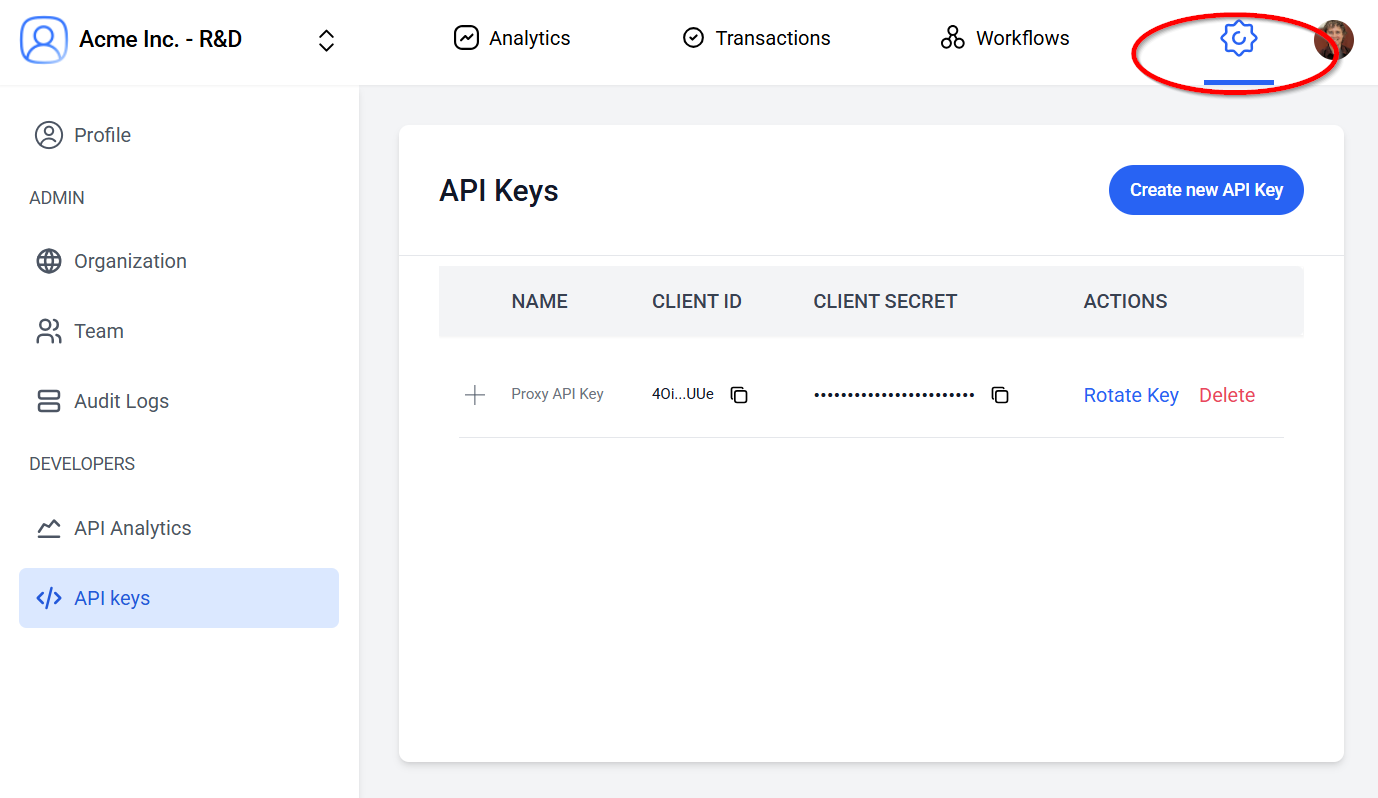Expand the Proxy API Key row

[x=474, y=394]
